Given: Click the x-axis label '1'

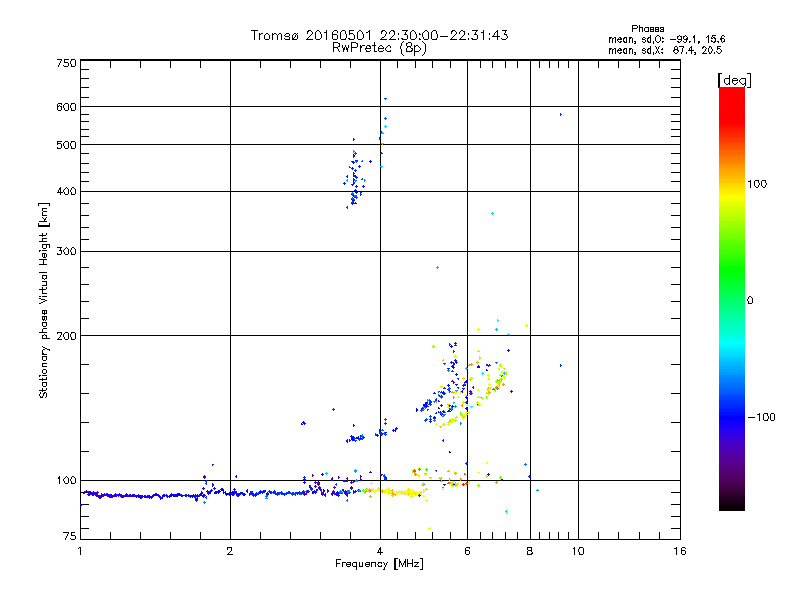Looking at the screenshot, I should 80,551.
